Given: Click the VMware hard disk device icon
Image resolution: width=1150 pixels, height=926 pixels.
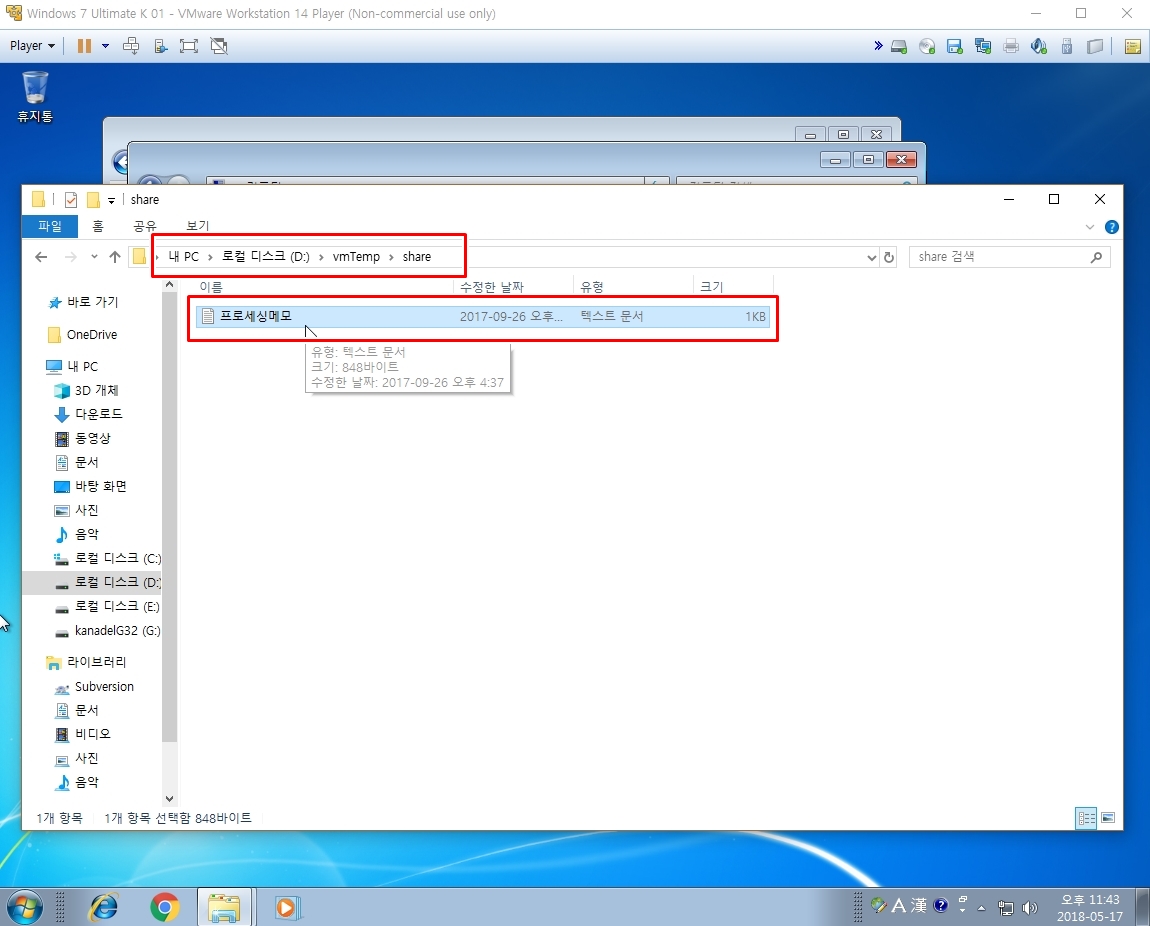Looking at the screenshot, I should point(898,46).
